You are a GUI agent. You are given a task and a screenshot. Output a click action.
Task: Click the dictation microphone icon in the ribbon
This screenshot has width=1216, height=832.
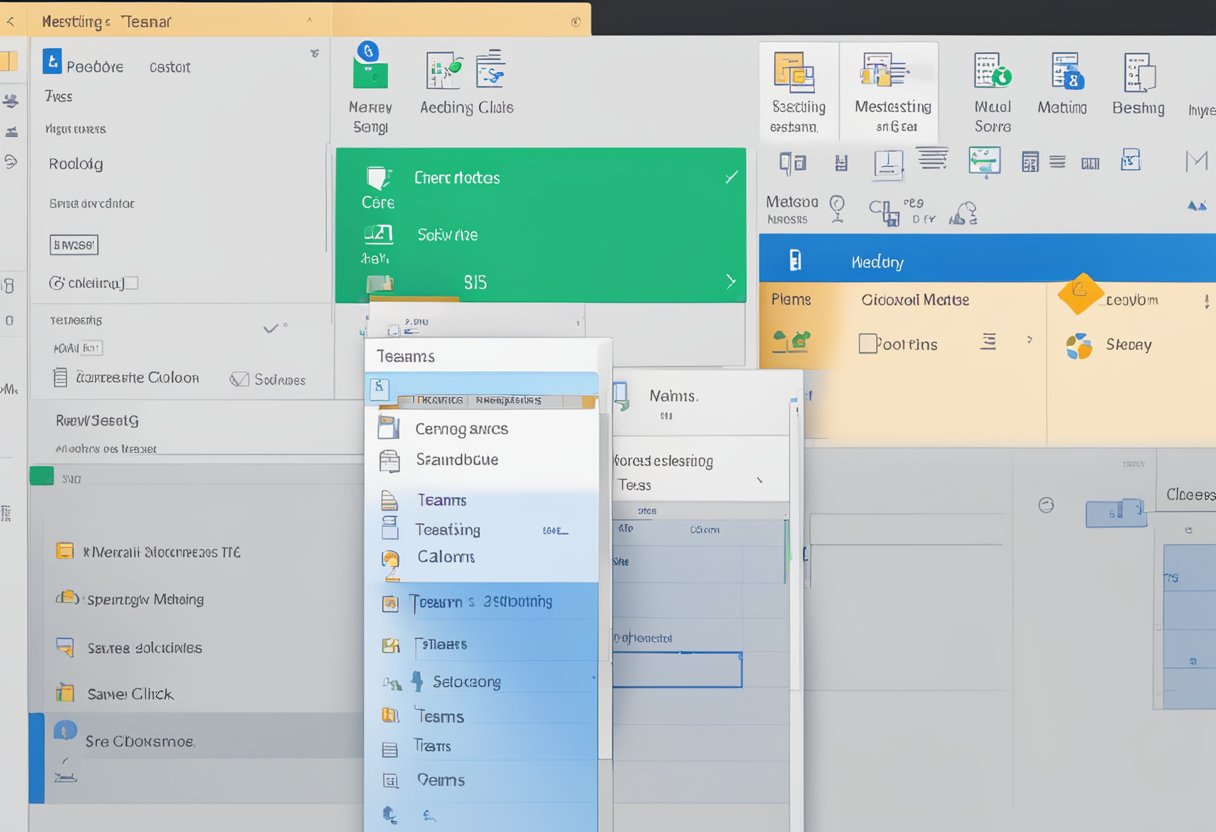[963, 211]
